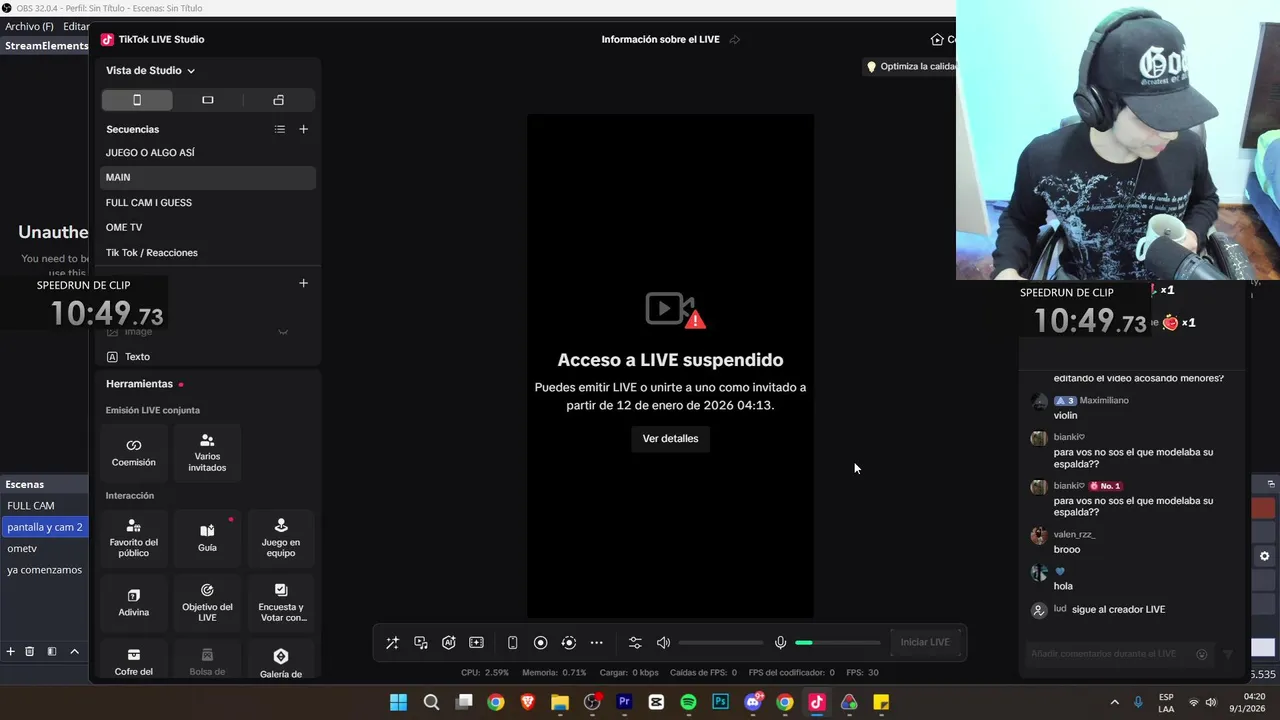This screenshot has height=720, width=1280.
Task: Select dual portrait-landscape layout option
Action: pos(279,100)
